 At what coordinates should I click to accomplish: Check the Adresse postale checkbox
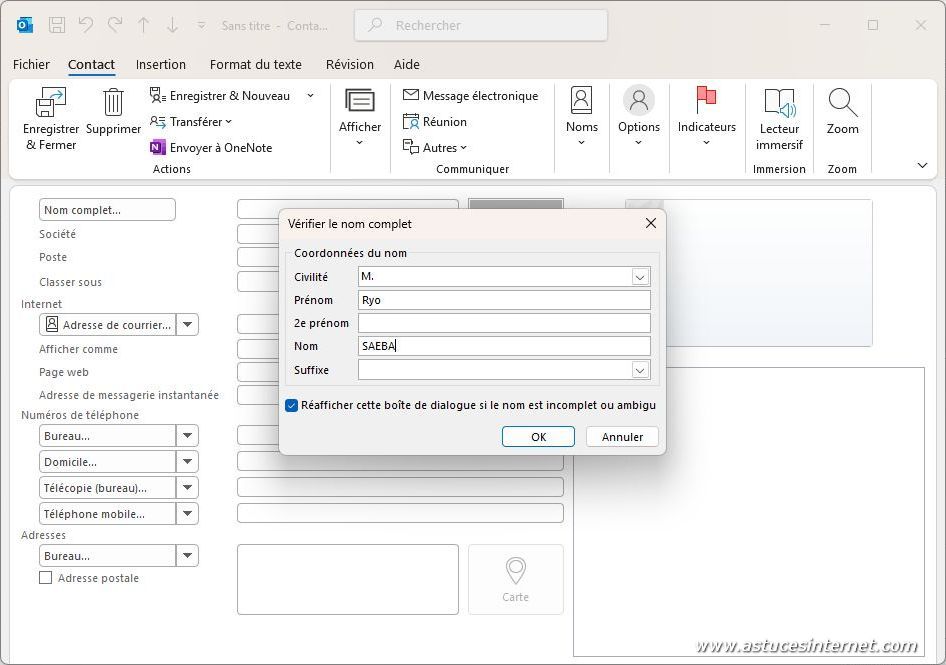pyautogui.click(x=46, y=578)
